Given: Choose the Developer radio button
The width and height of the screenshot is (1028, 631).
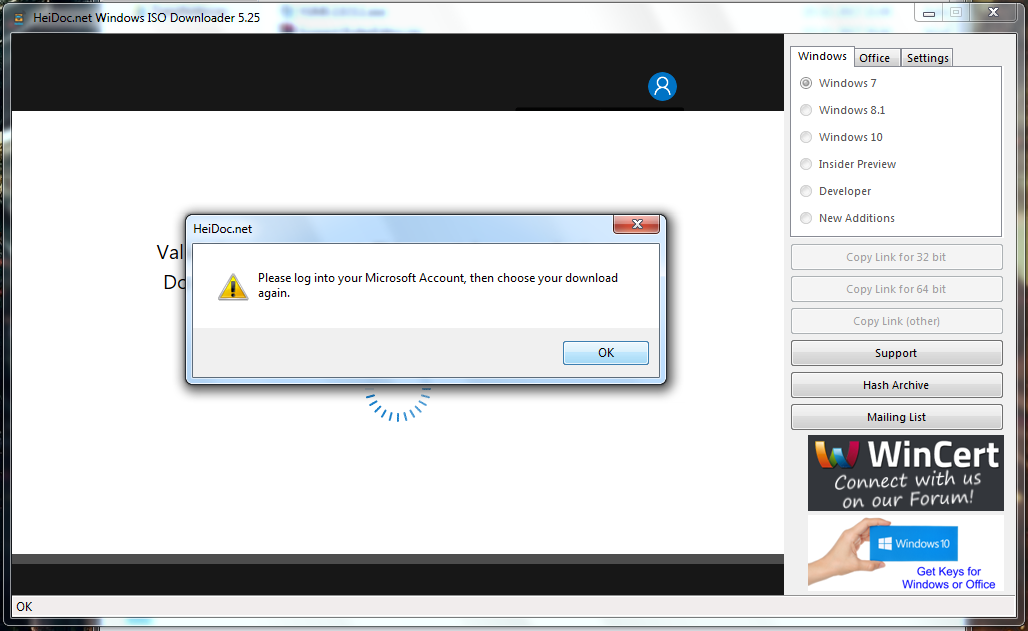Looking at the screenshot, I should (x=806, y=191).
